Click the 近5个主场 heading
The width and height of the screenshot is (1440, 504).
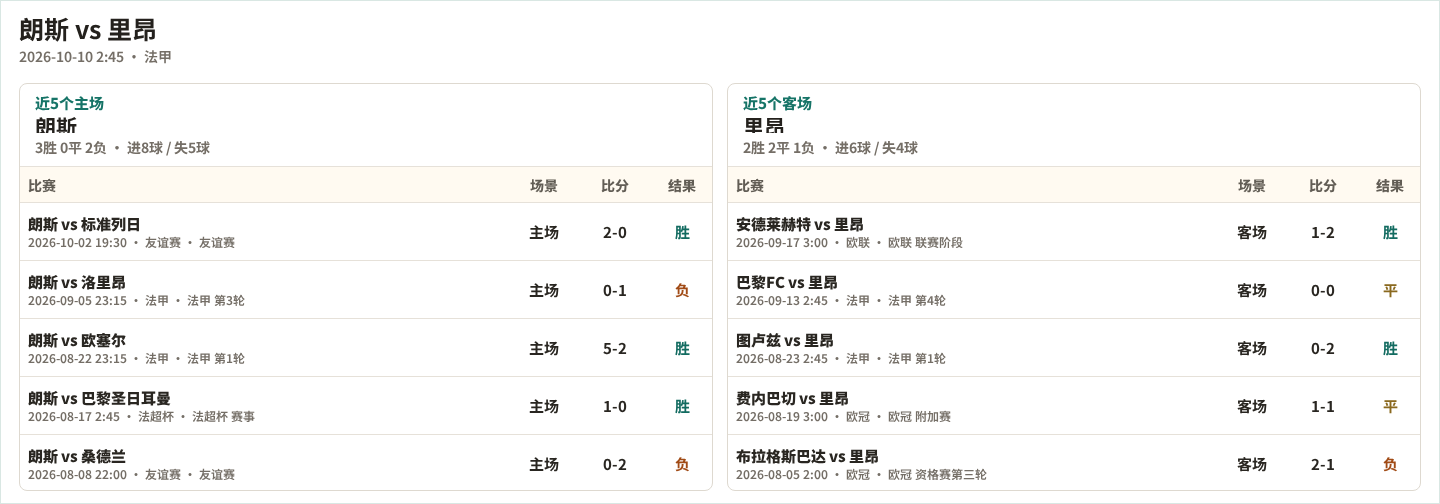[x=69, y=103]
